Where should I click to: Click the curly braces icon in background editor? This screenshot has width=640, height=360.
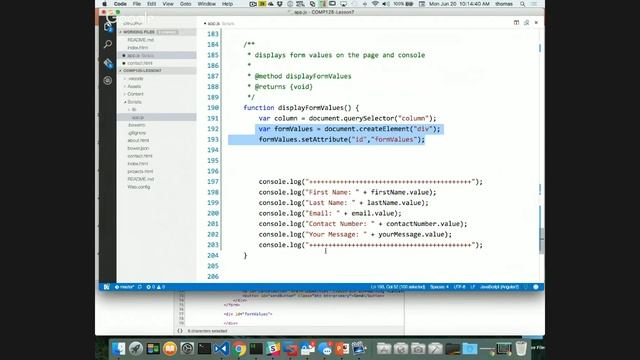point(180,331)
